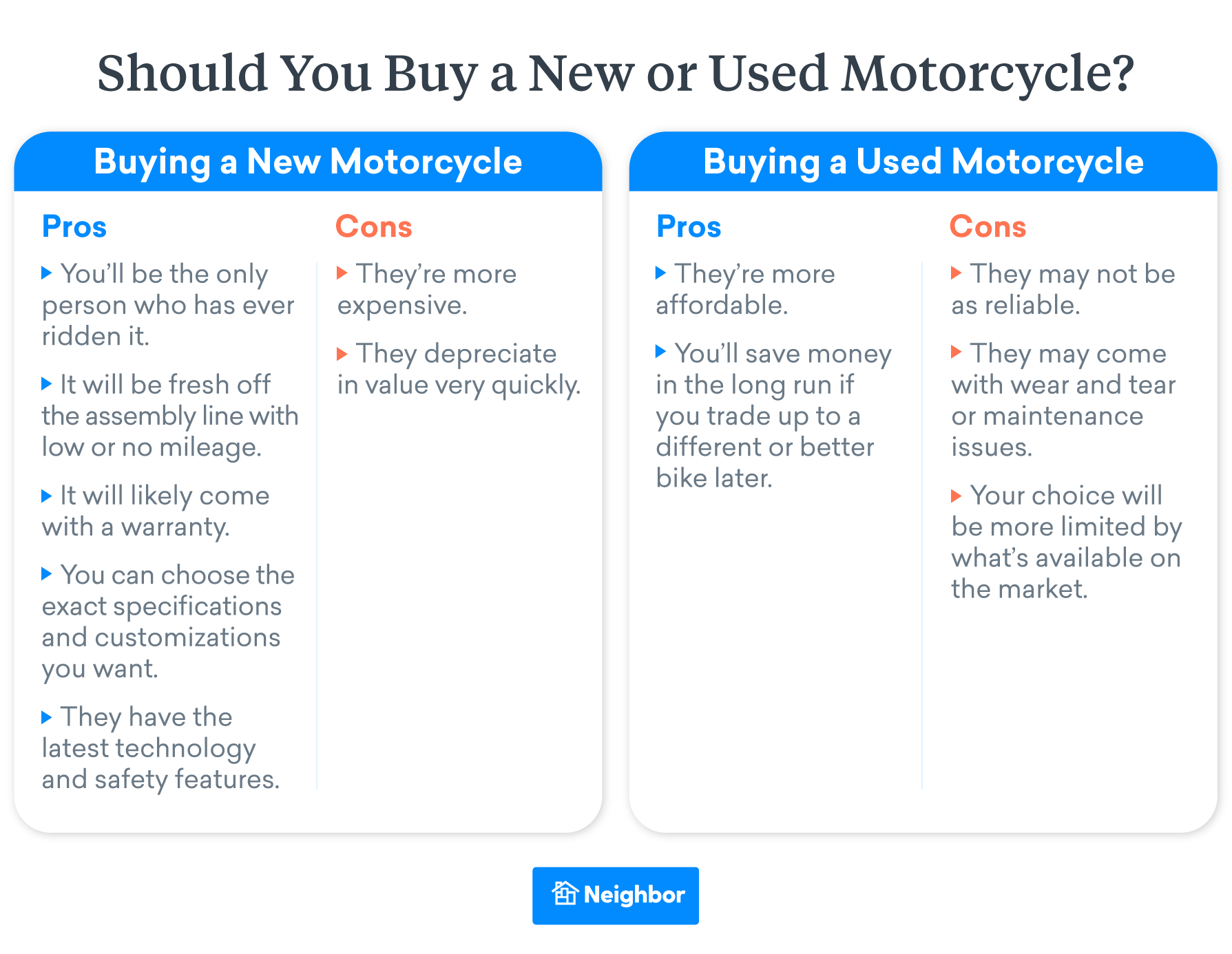Click the orange bullet before "They depreciate in value"
Viewport: 1232px width, 954px height.
point(342,353)
